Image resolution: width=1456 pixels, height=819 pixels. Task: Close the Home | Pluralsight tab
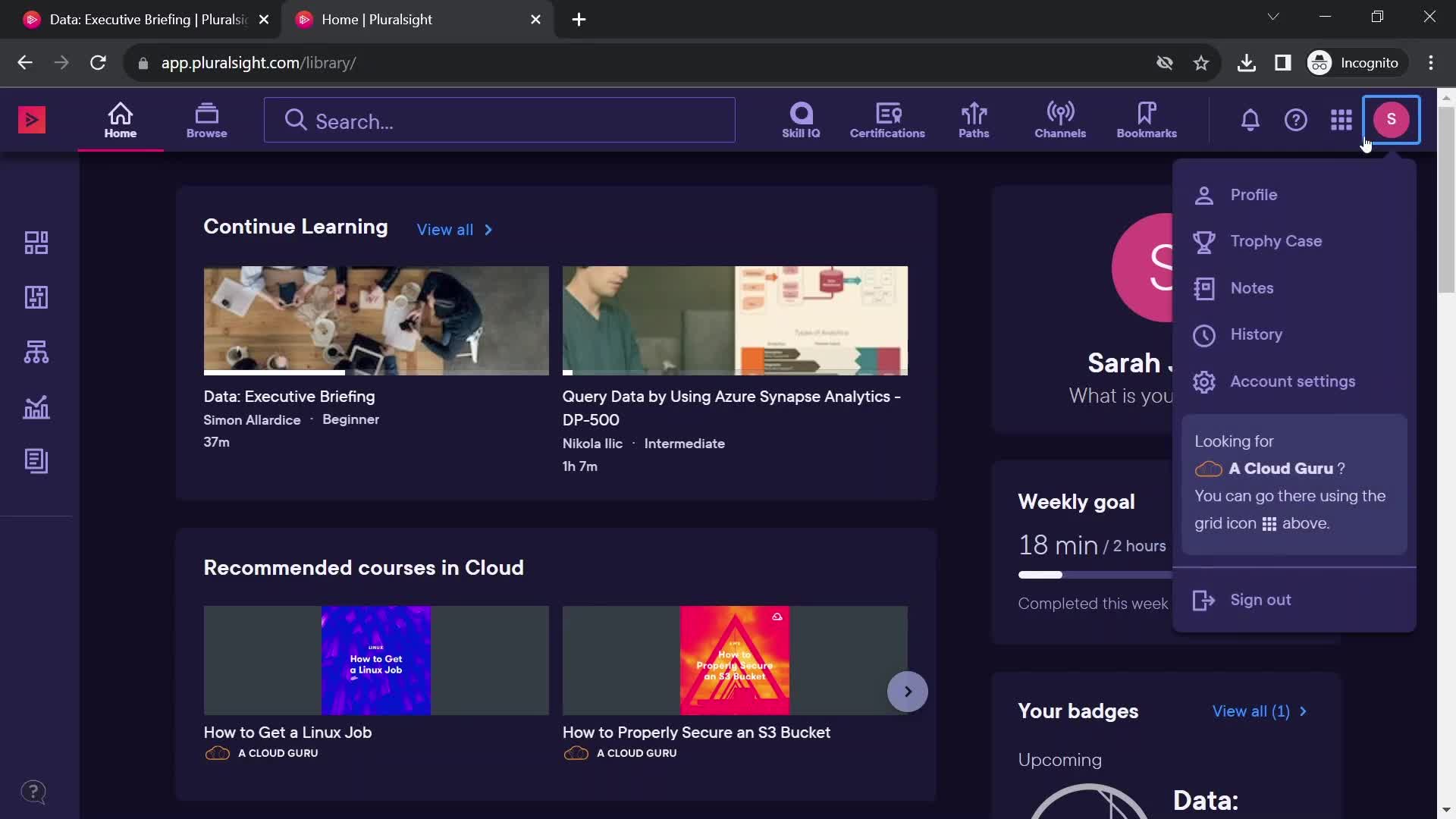(x=536, y=20)
